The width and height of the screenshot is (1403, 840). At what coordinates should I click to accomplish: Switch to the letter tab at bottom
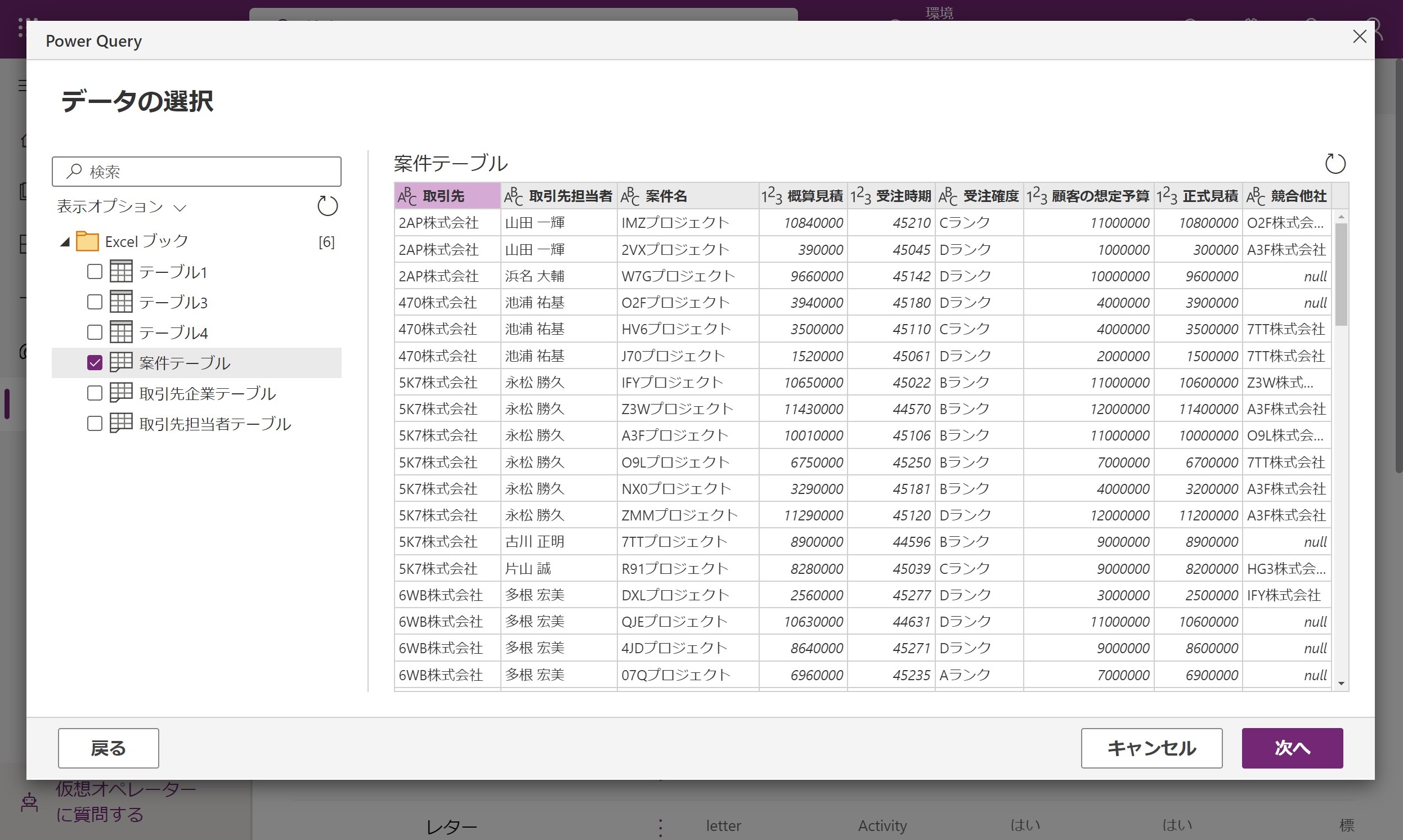pyautogui.click(x=723, y=826)
